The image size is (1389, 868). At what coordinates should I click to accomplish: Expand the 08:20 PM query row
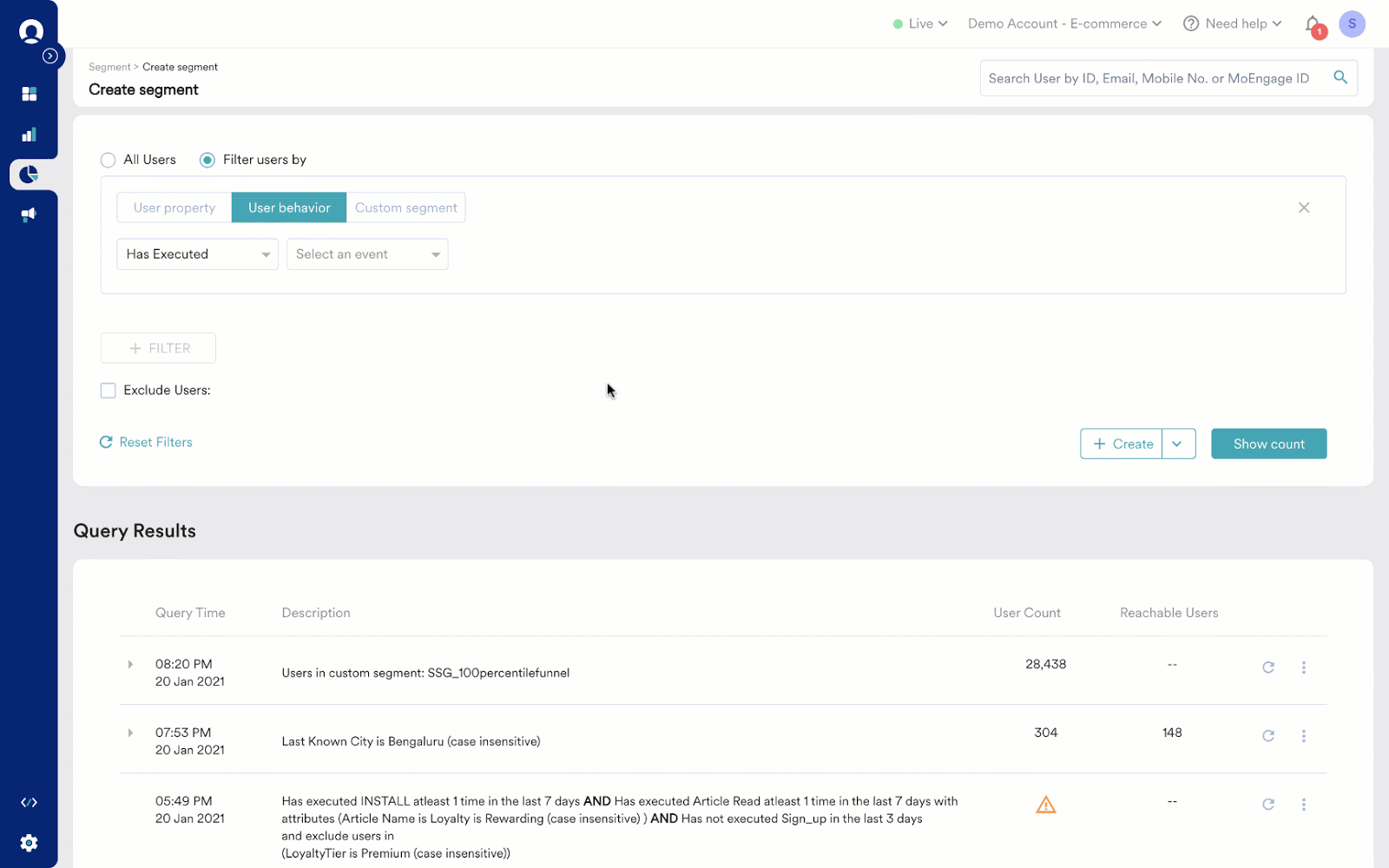click(130, 665)
